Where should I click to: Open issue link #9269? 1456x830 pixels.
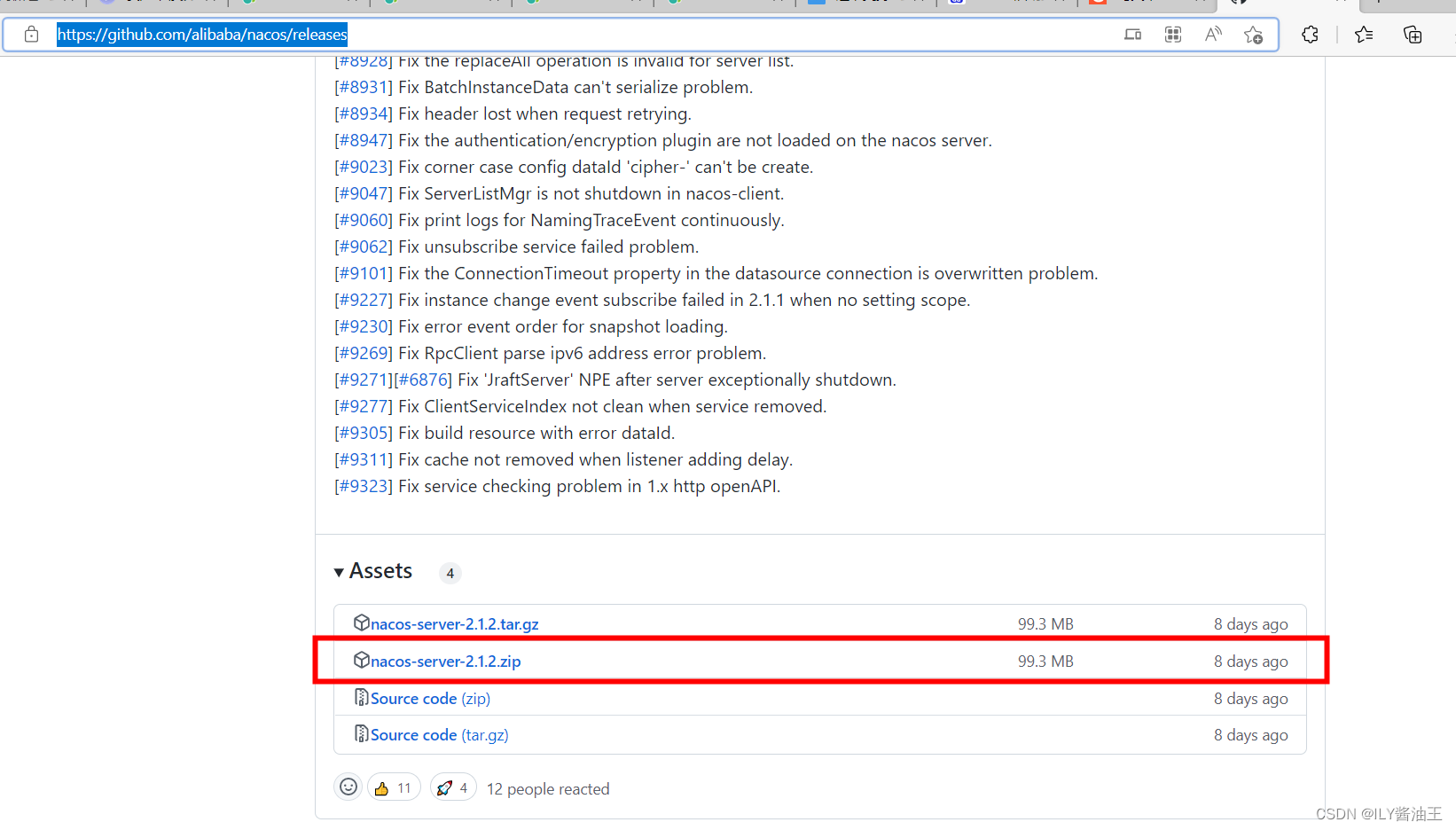click(x=364, y=353)
